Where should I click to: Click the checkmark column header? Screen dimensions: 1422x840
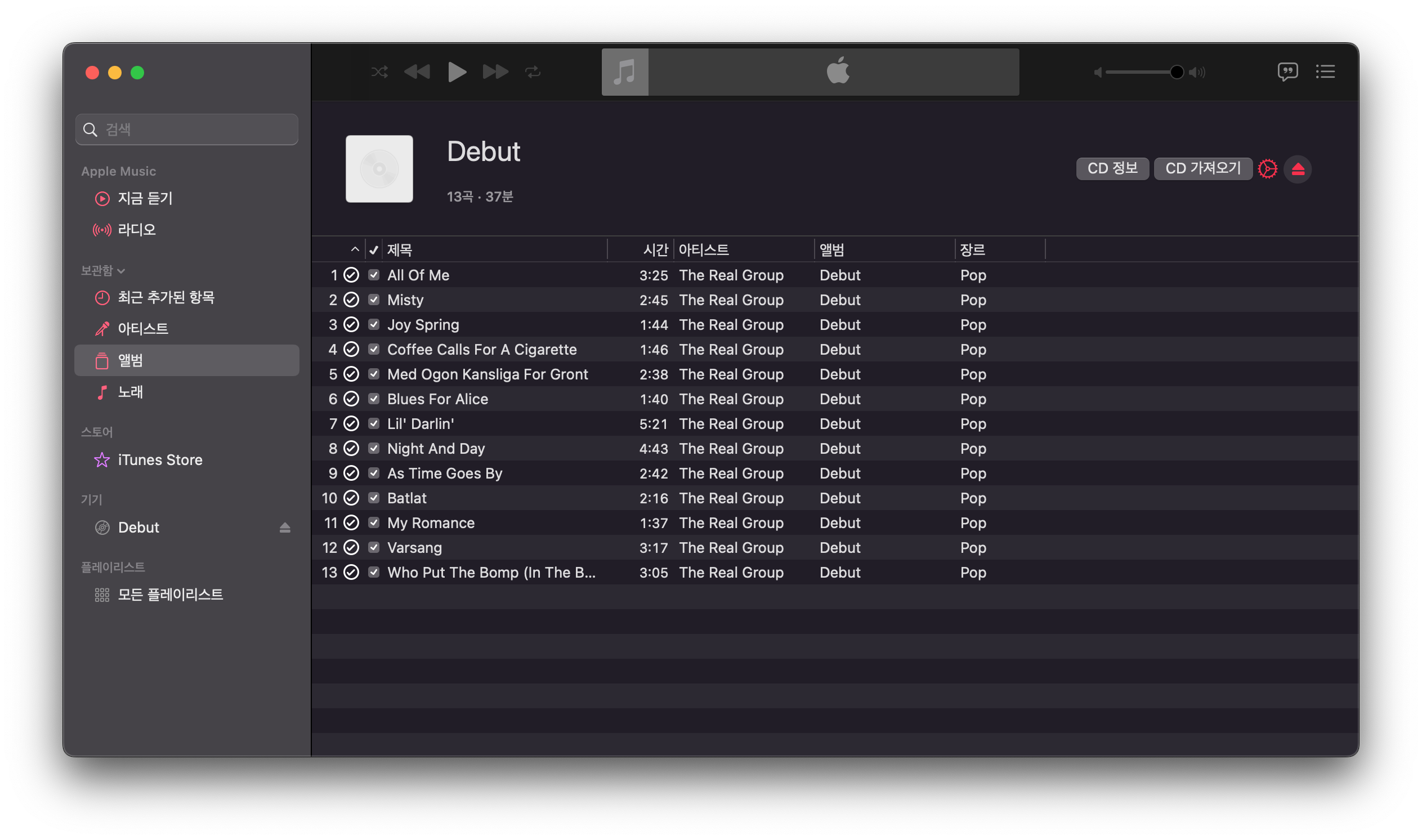click(373, 249)
